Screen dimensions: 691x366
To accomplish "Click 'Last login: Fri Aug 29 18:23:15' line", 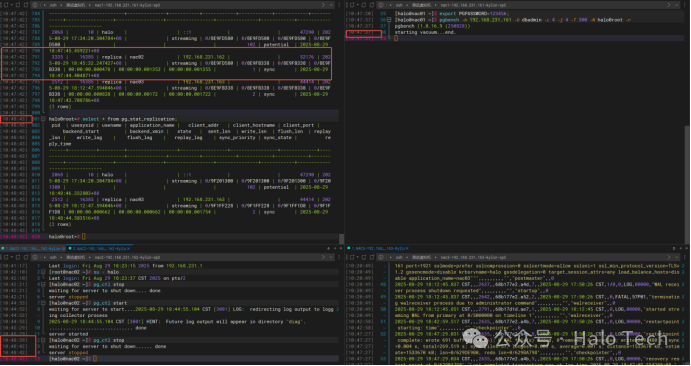I will point(125,266).
